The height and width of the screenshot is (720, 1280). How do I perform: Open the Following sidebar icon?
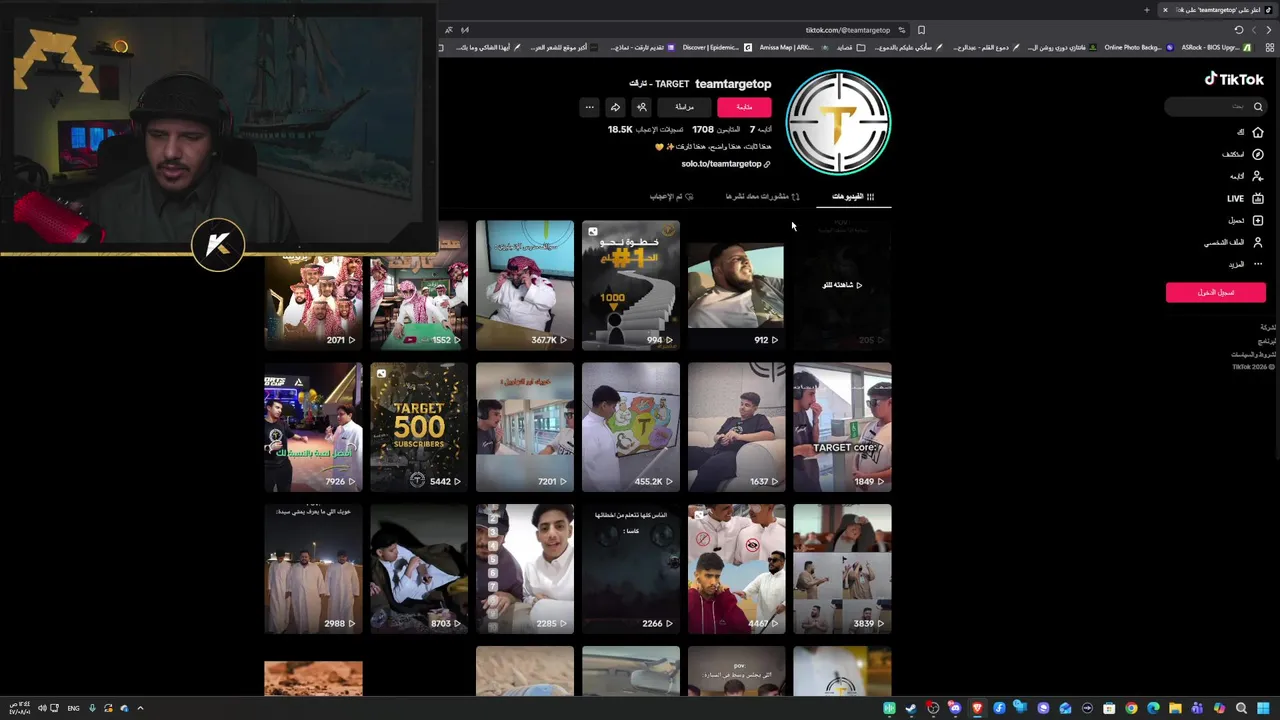[1257, 176]
